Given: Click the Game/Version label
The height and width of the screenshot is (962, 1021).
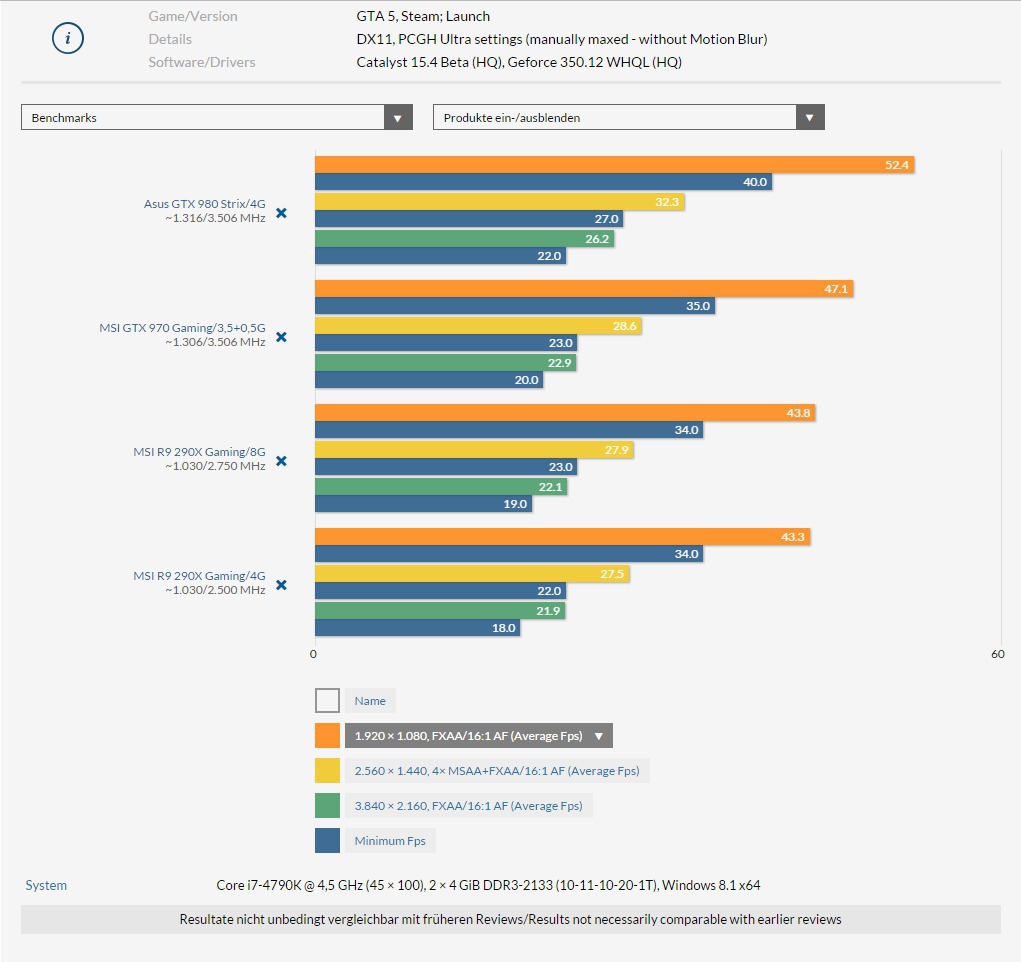Looking at the screenshot, I should click(193, 16).
